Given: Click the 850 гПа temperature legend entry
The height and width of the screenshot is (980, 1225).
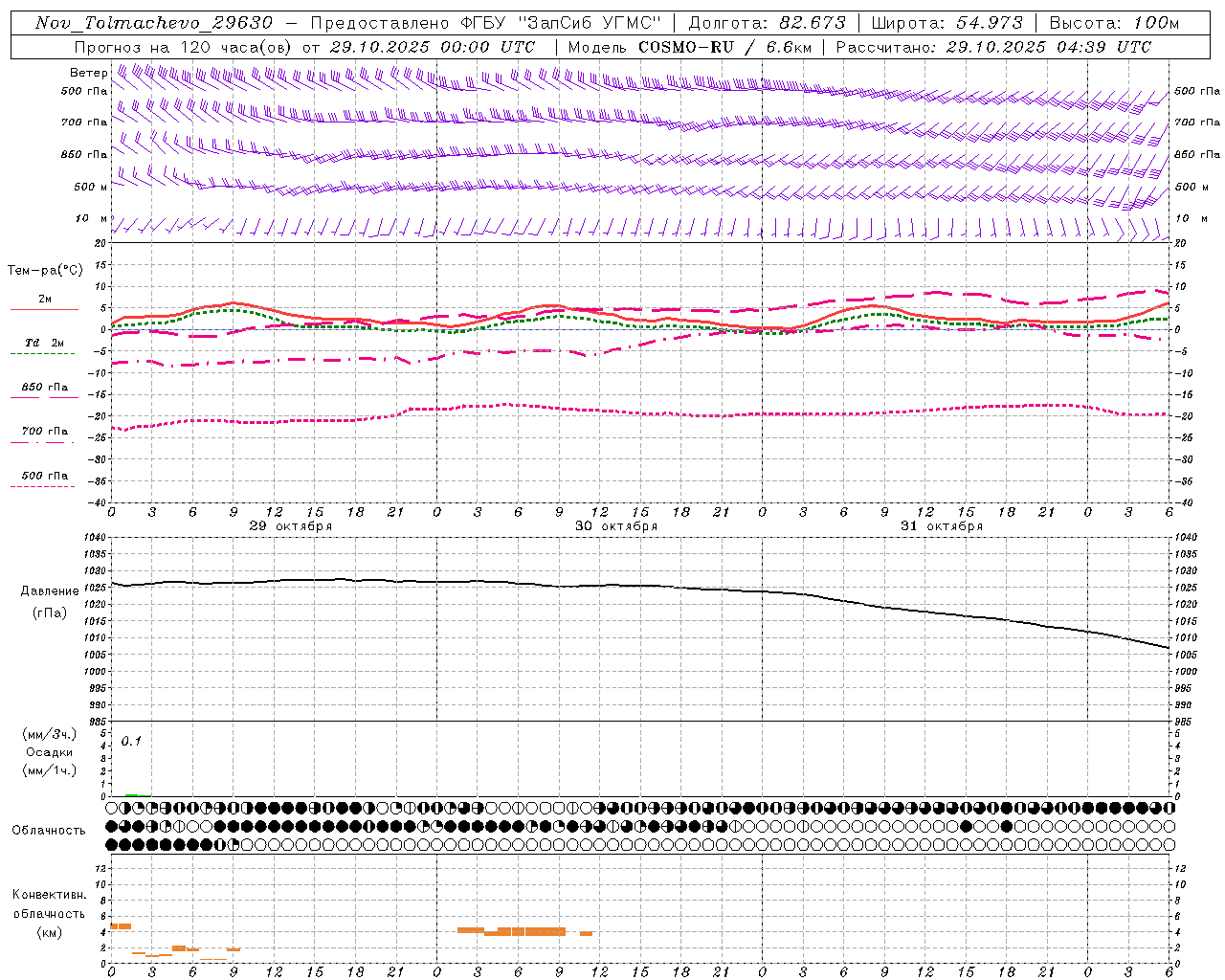Looking at the screenshot, I should pyautogui.click(x=45, y=388).
